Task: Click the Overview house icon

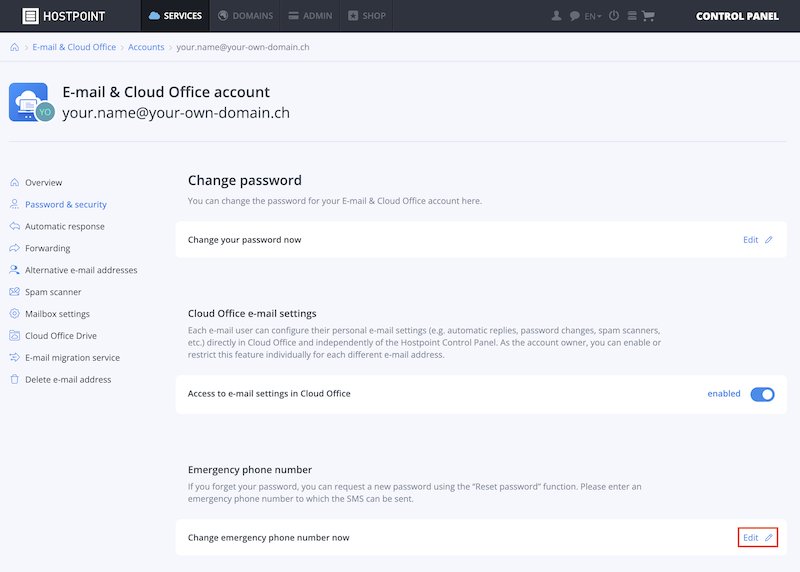Action: (15, 182)
